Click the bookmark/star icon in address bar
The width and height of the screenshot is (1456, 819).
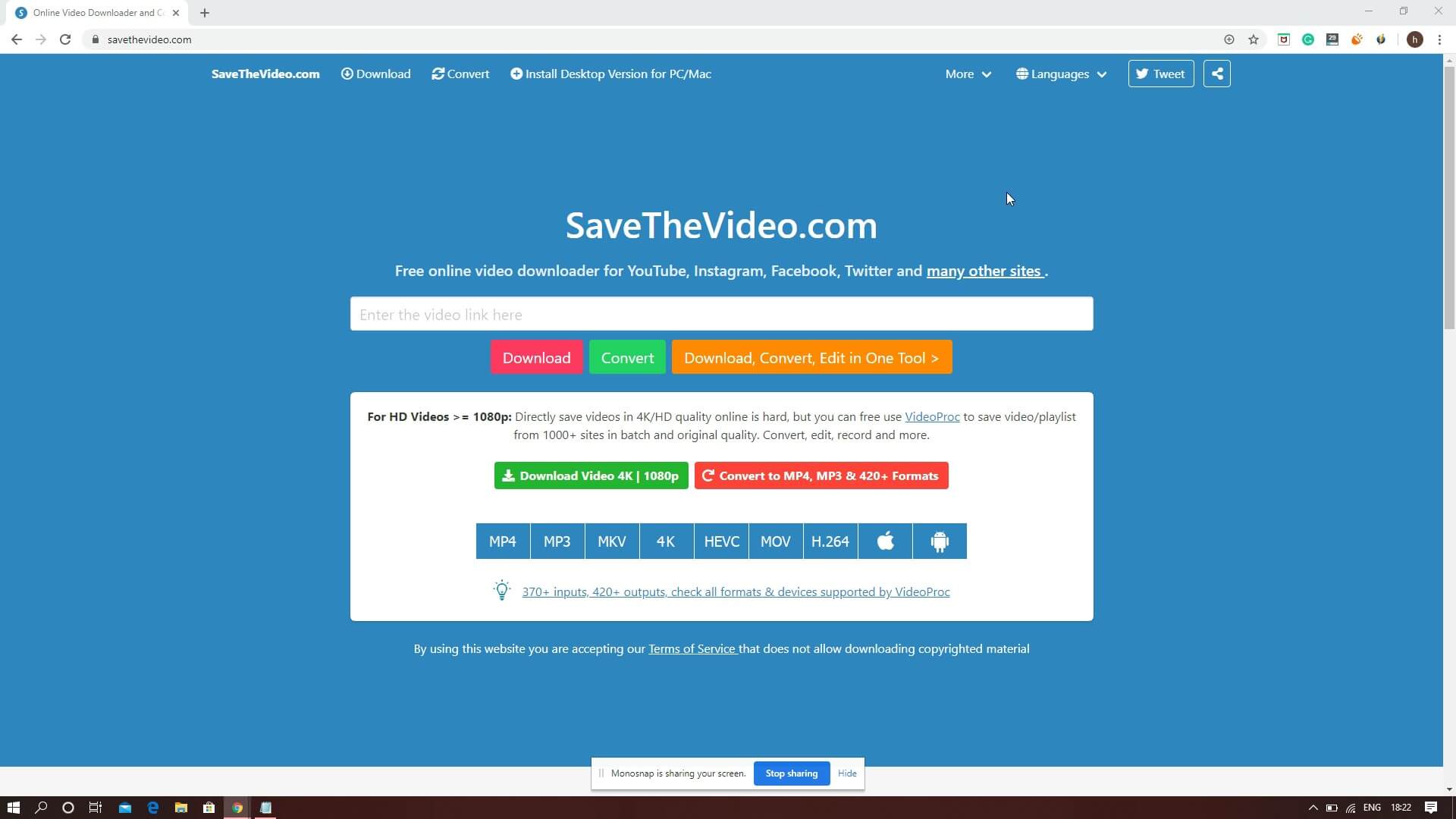[x=1255, y=39]
